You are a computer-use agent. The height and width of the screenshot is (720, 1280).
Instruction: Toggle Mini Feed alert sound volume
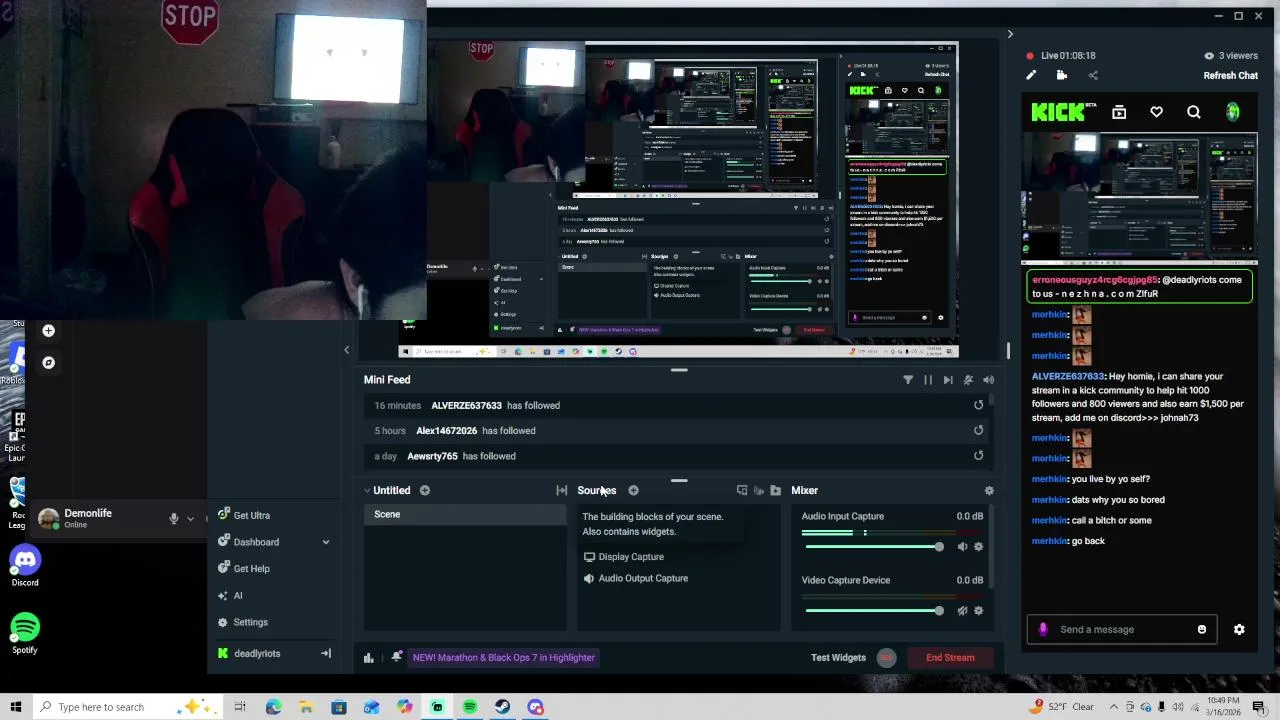(988, 380)
